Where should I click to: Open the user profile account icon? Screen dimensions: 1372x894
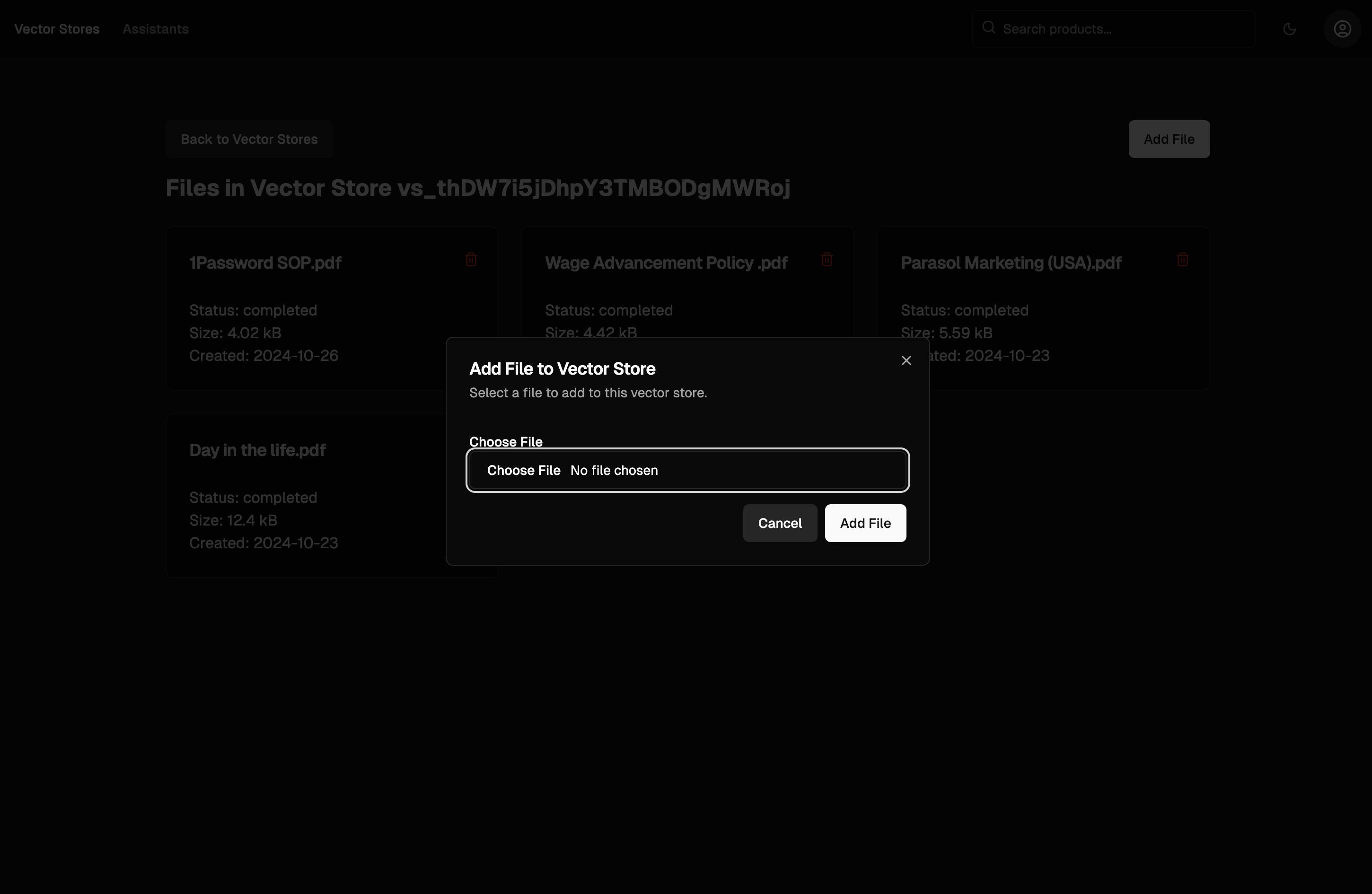[x=1343, y=28]
